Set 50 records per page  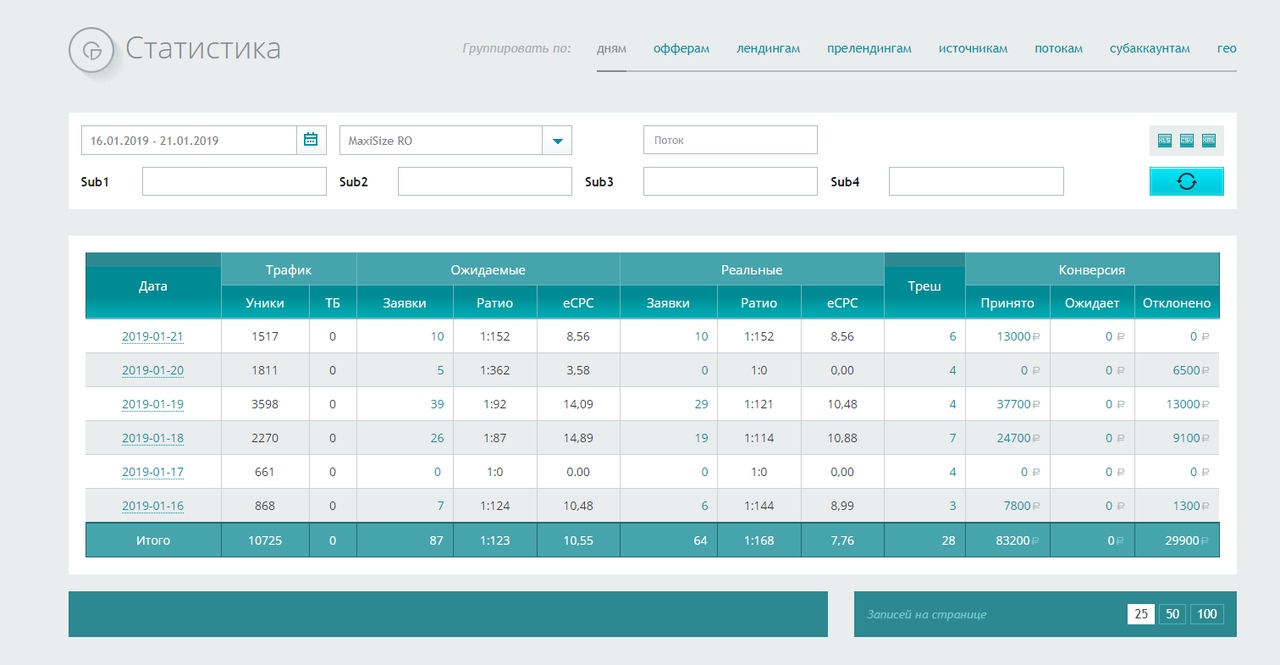(1172, 614)
